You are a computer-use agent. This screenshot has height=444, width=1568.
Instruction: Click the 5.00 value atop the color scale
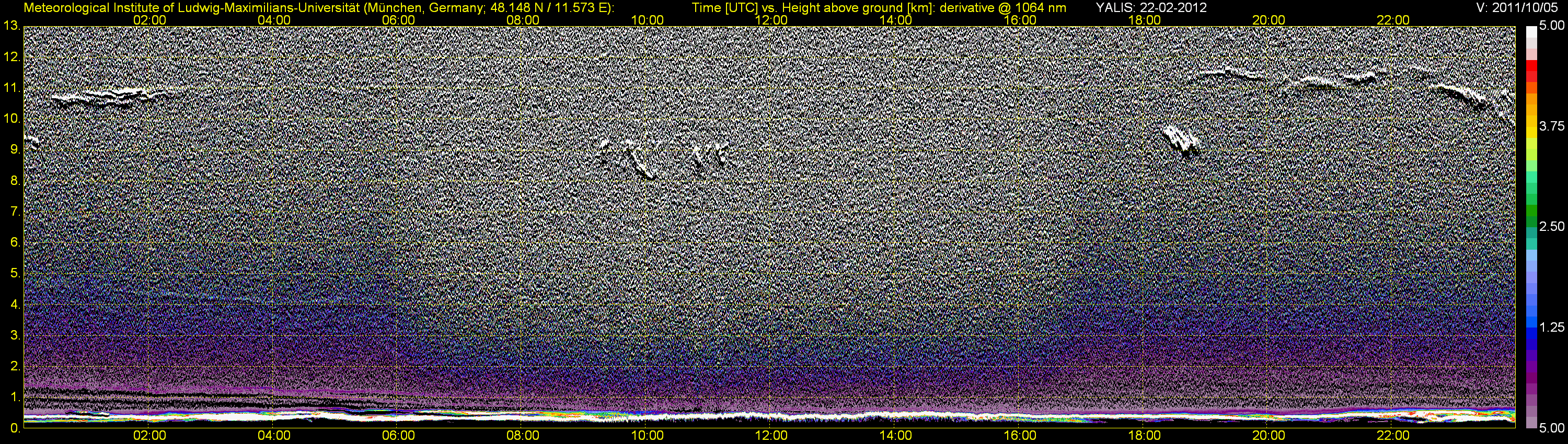1551,27
